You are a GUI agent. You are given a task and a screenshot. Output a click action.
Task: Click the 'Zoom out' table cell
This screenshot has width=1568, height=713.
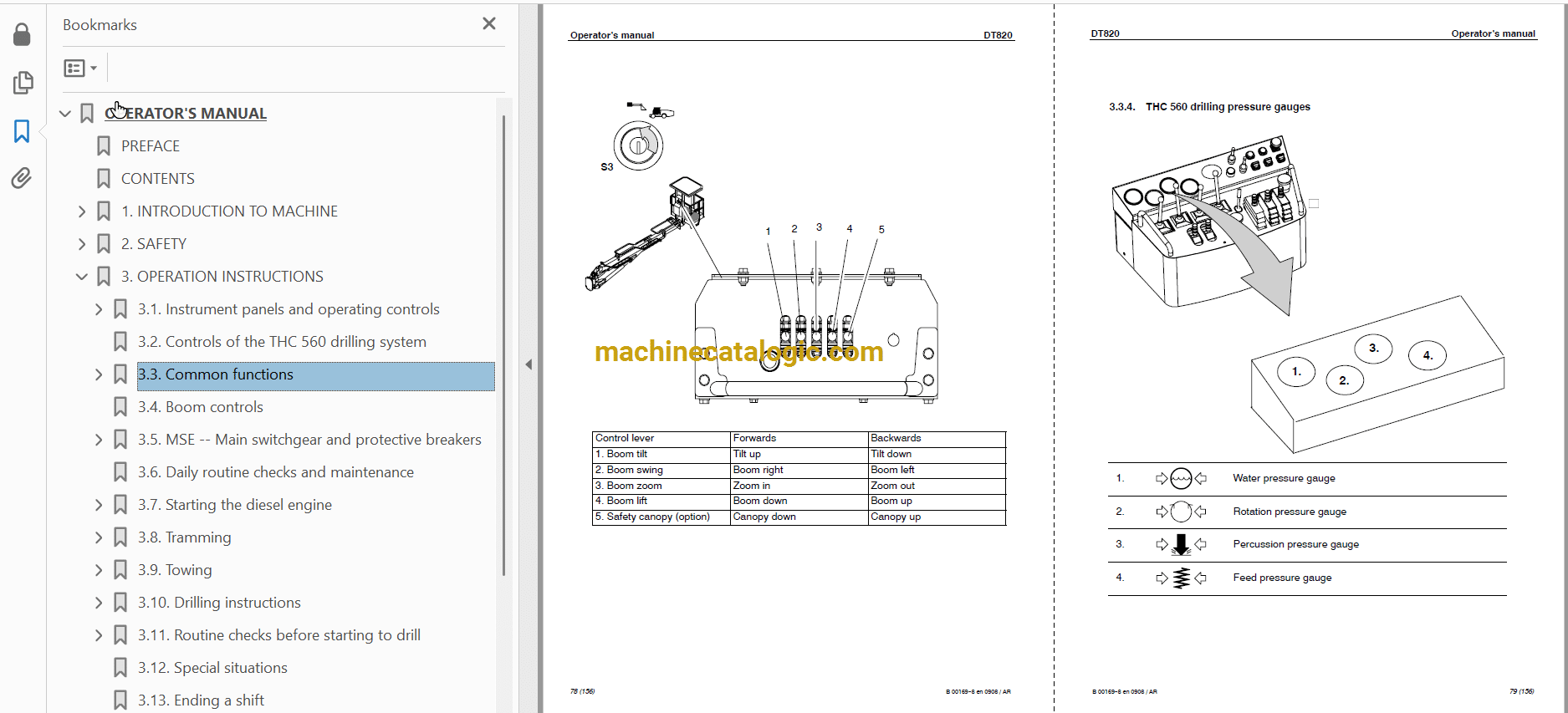click(x=937, y=486)
